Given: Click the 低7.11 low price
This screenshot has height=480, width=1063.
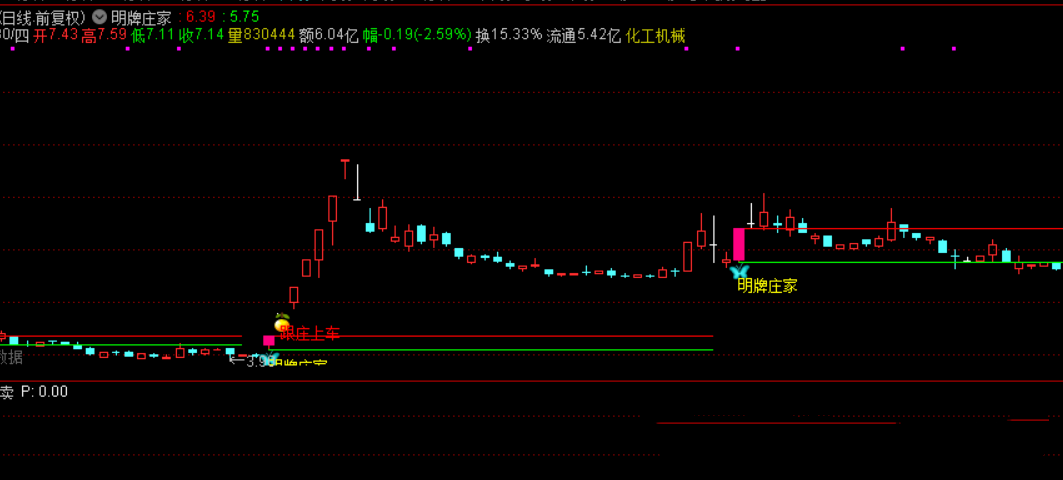Looking at the screenshot, I should coord(153,36).
